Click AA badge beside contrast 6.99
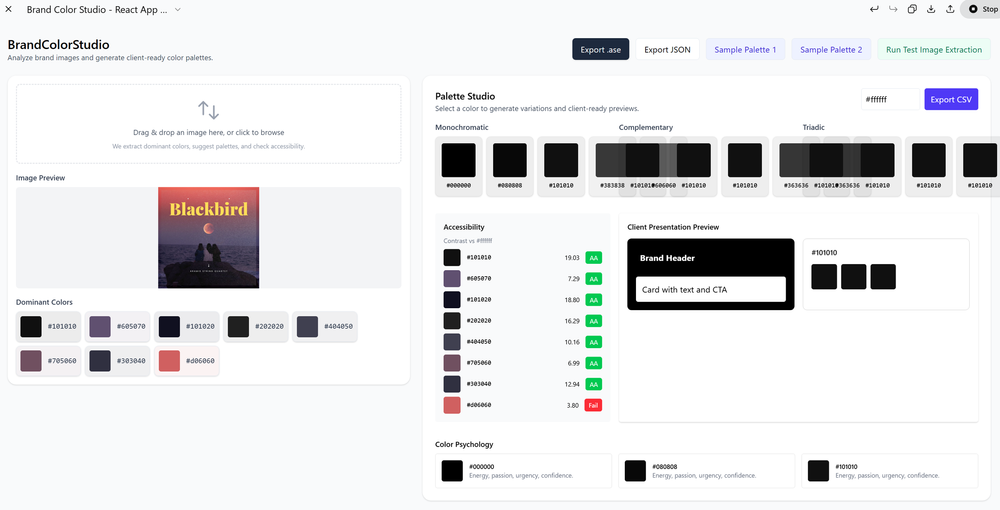Image resolution: width=1000 pixels, height=510 pixels. pos(593,363)
